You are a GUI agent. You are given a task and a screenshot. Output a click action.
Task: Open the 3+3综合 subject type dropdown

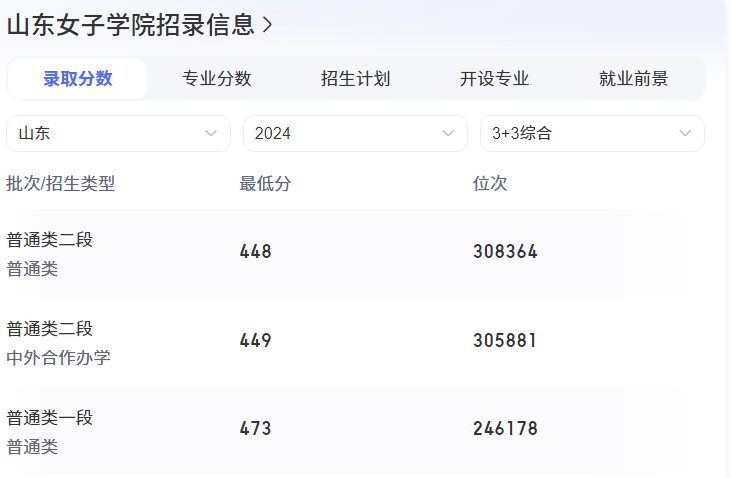(592, 133)
